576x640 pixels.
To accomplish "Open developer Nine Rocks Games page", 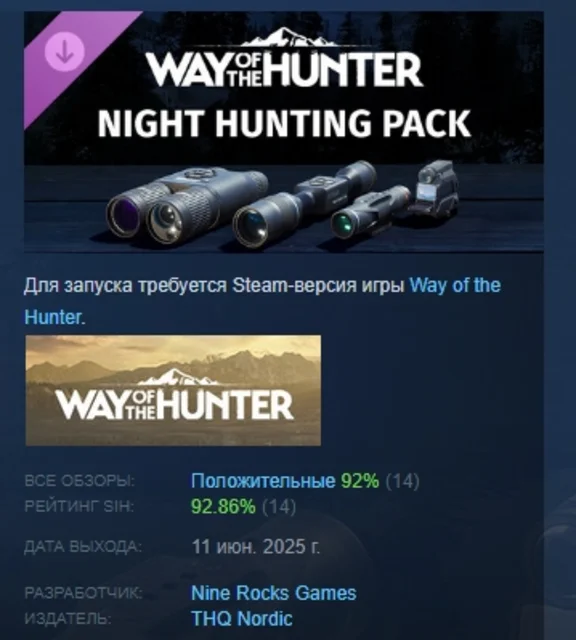I will pyautogui.click(x=274, y=593).
